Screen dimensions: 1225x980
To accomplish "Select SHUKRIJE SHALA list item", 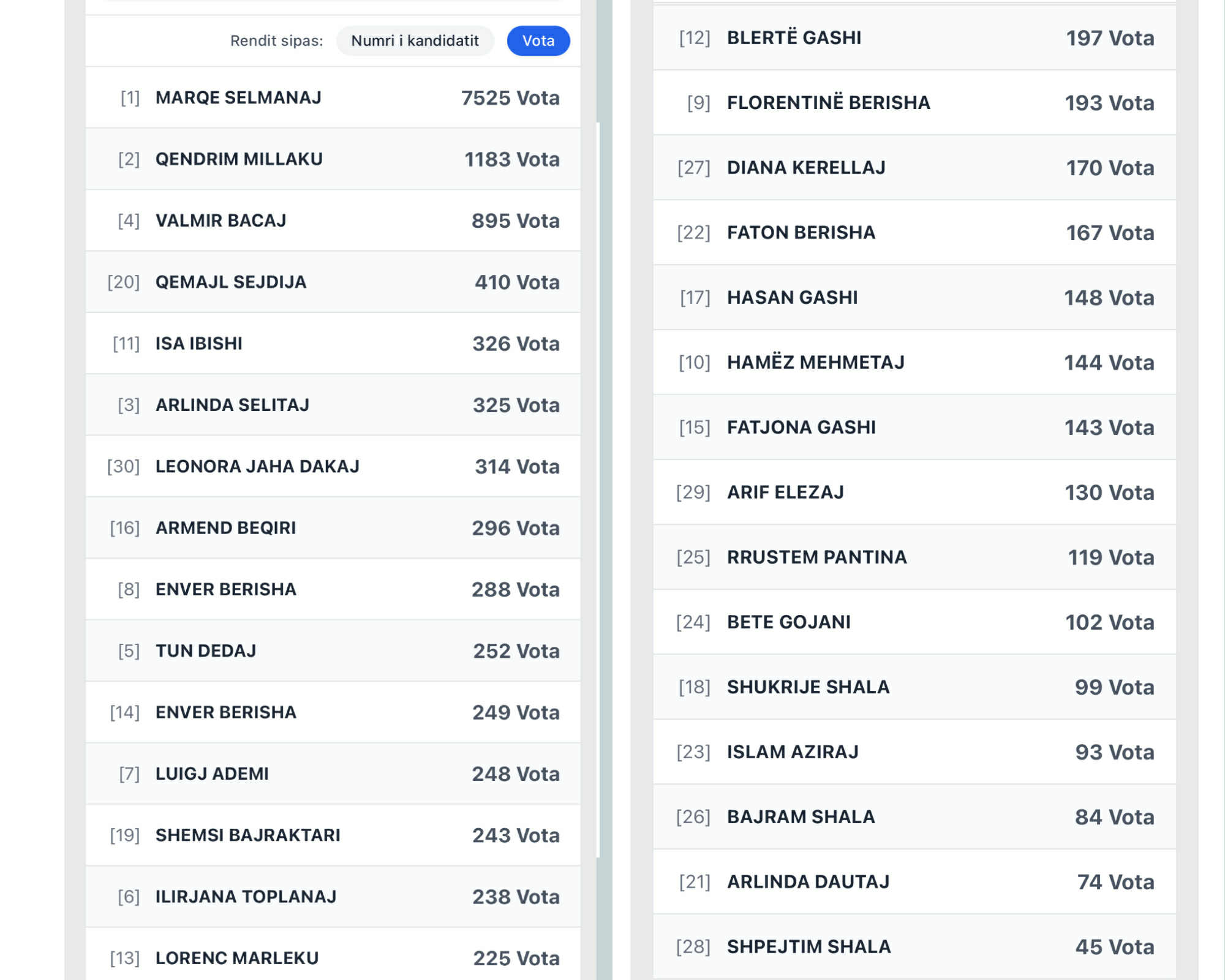I will pos(914,687).
